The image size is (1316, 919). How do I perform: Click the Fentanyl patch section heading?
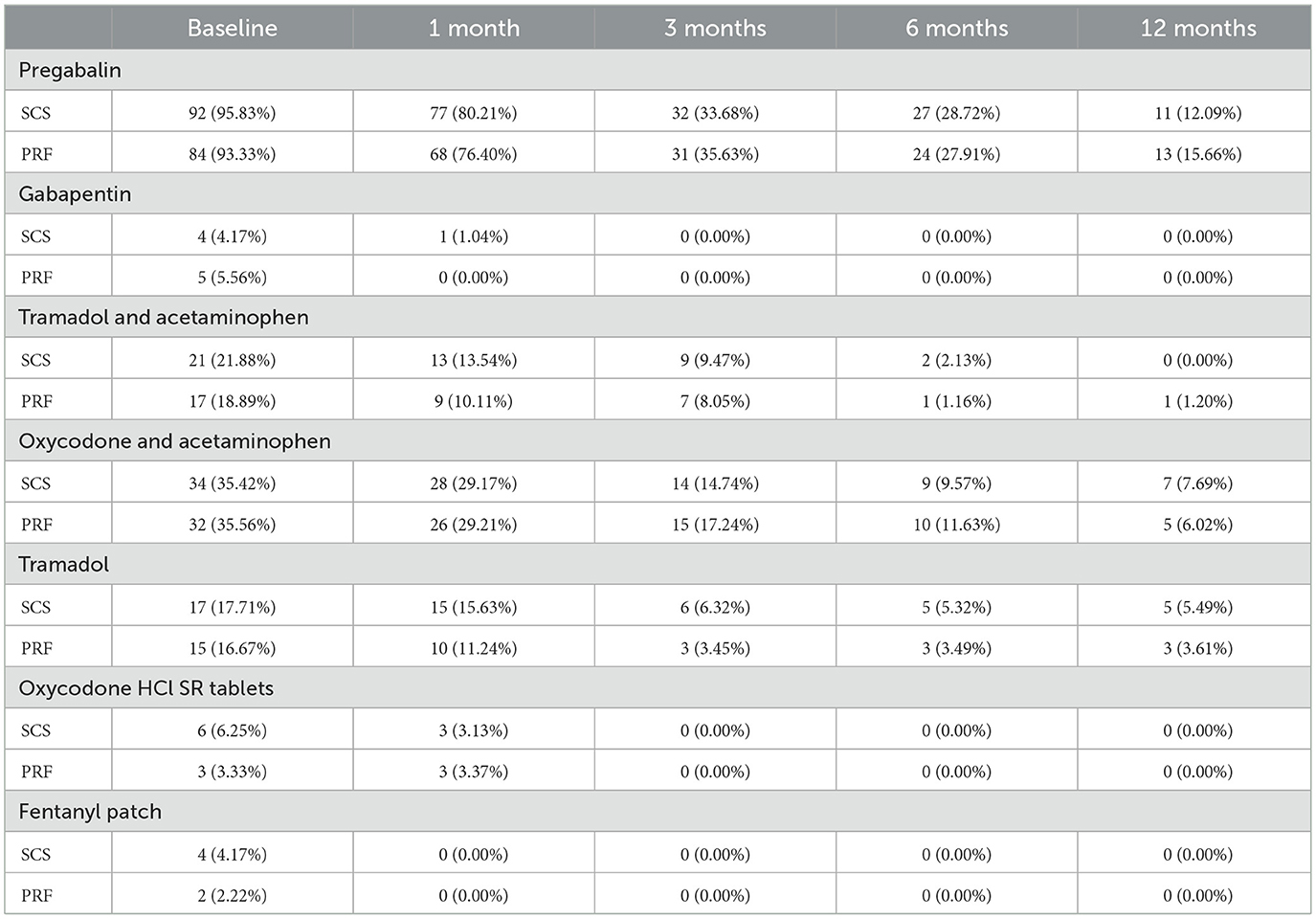[x=90, y=812]
